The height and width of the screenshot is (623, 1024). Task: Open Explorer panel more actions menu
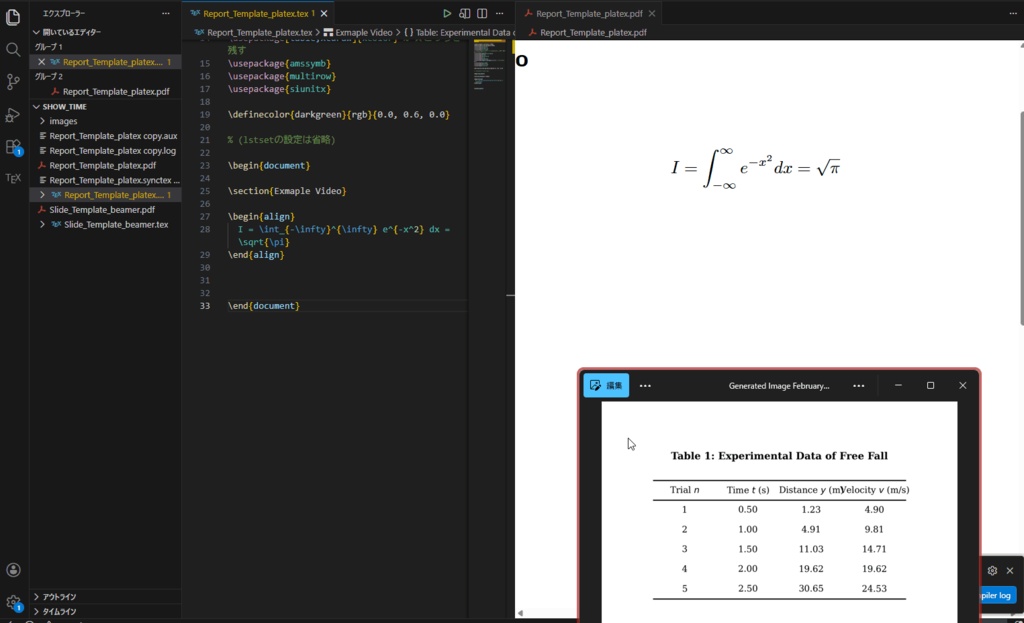pyautogui.click(x=166, y=13)
